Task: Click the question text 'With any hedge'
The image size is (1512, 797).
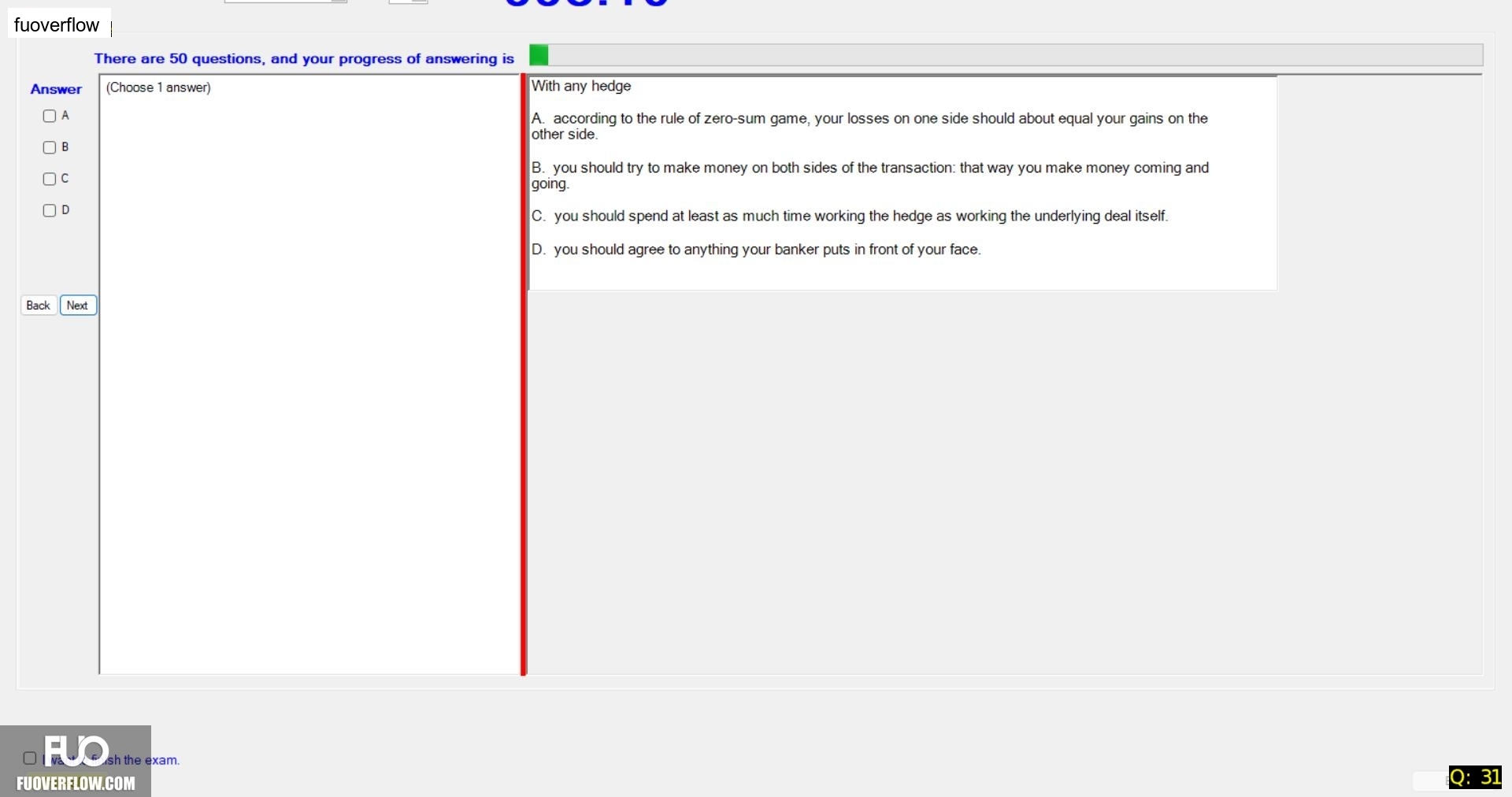Action: coord(581,86)
